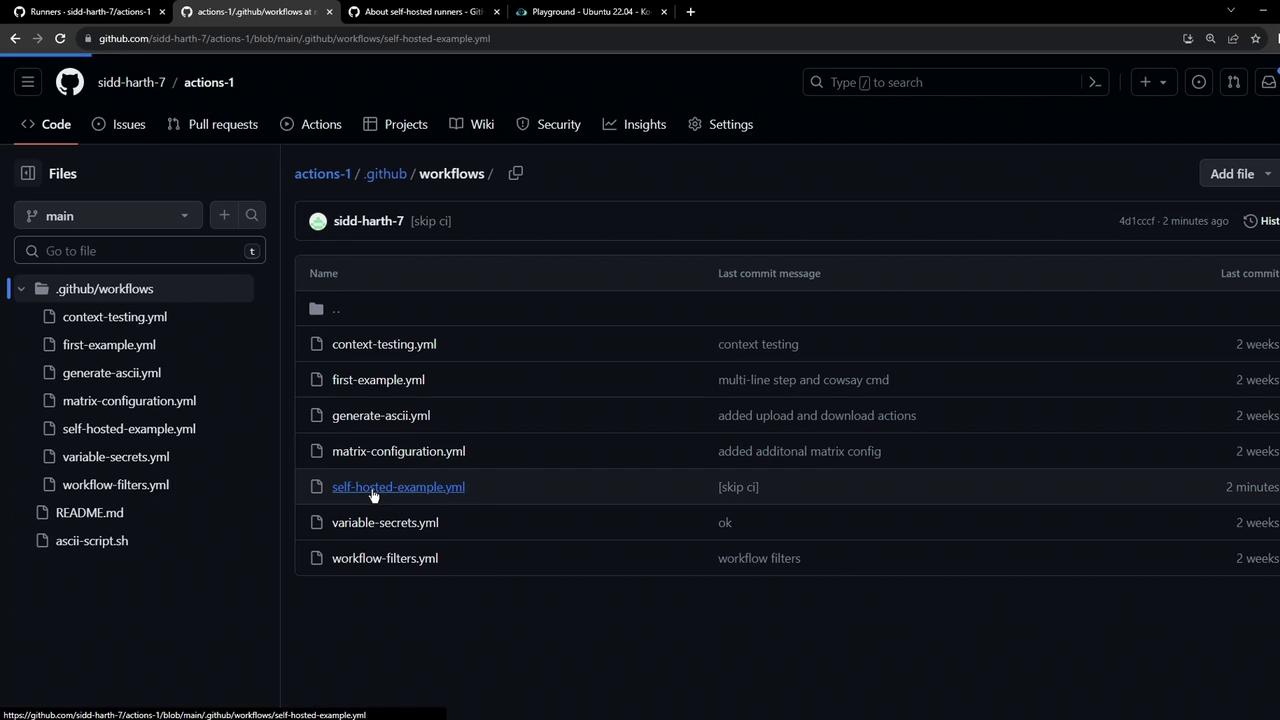Search files with magnifier icon in sidebar
The height and width of the screenshot is (720, 1280).
[252, 215]
